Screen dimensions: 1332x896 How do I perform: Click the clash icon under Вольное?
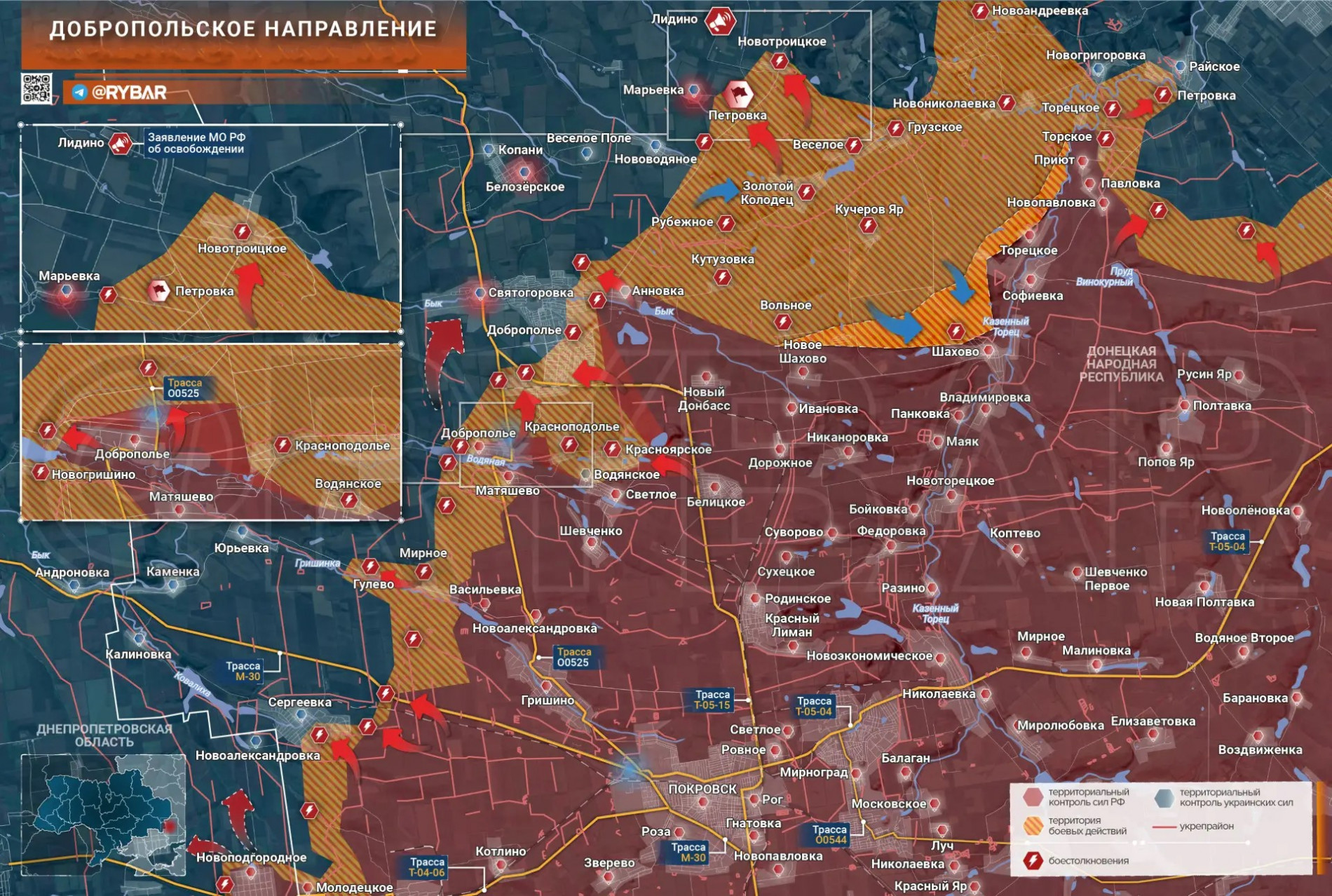(782, 322)
